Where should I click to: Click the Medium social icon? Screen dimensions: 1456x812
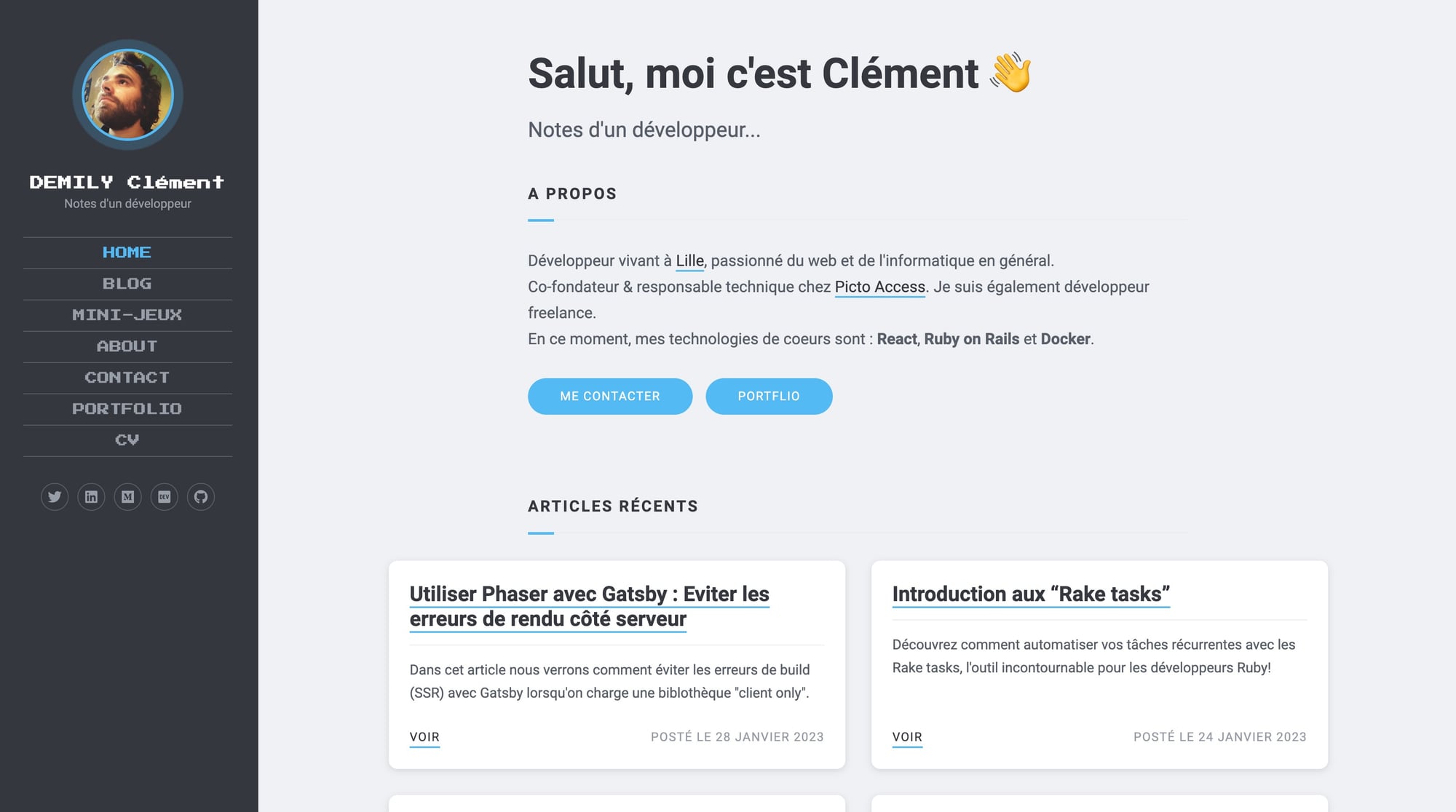click(128, 497)
